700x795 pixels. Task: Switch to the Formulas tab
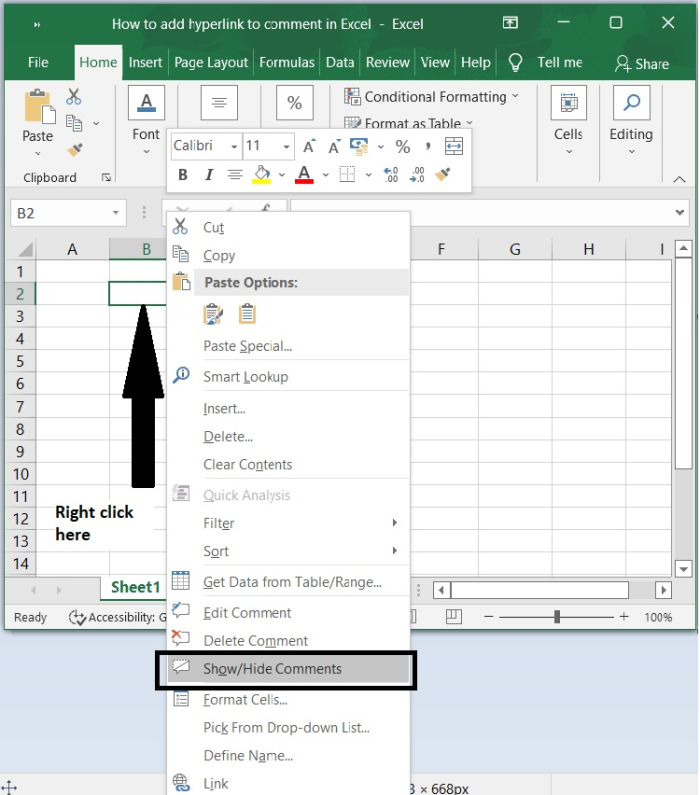coord(287,62)
